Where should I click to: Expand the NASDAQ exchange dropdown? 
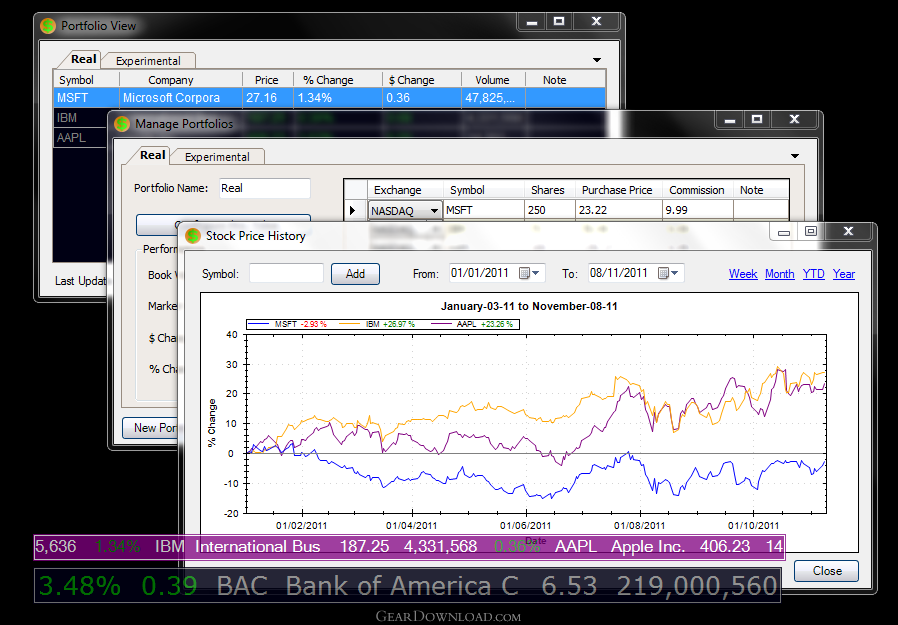(434, 211)
